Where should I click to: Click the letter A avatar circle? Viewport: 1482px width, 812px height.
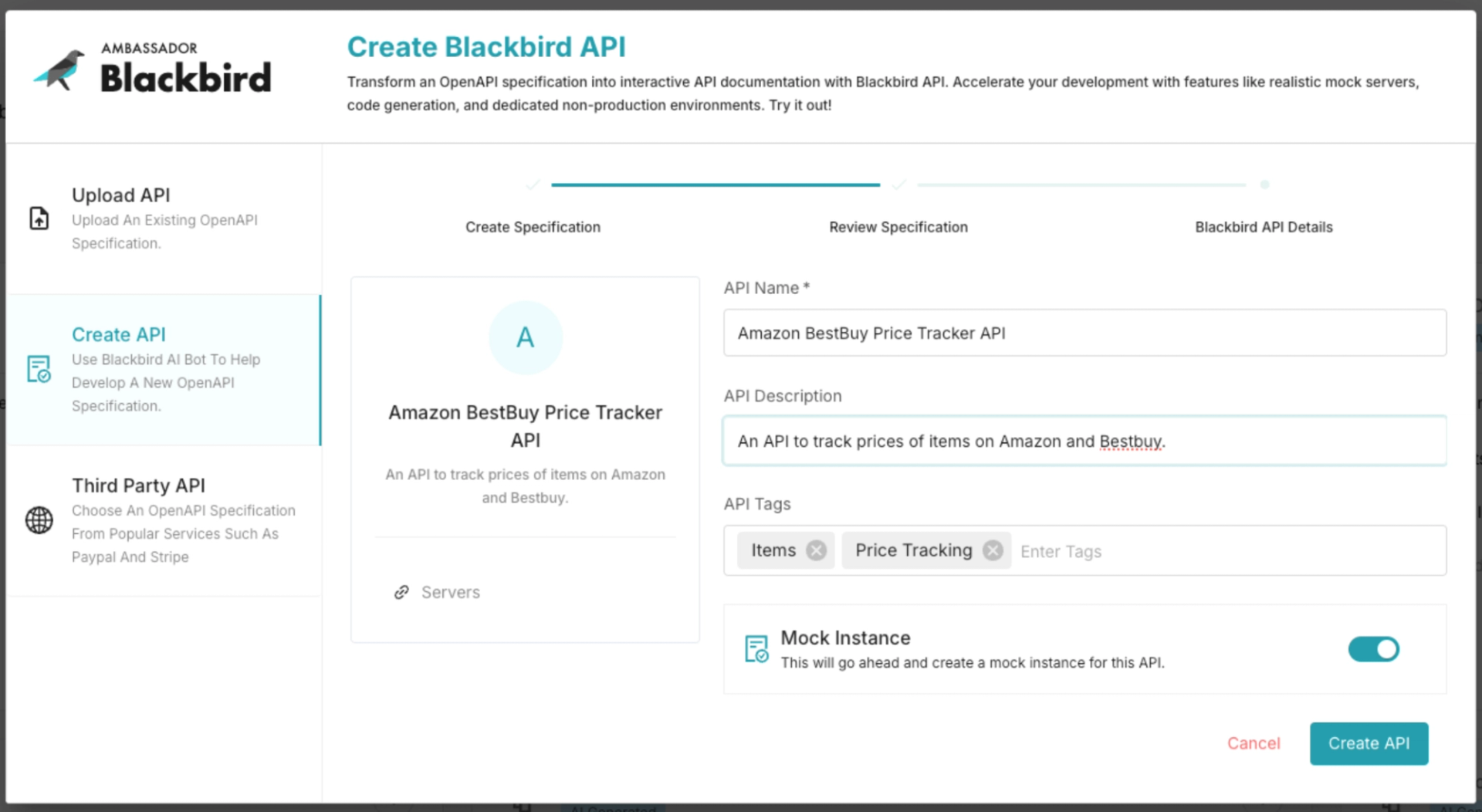pos(526,337)
